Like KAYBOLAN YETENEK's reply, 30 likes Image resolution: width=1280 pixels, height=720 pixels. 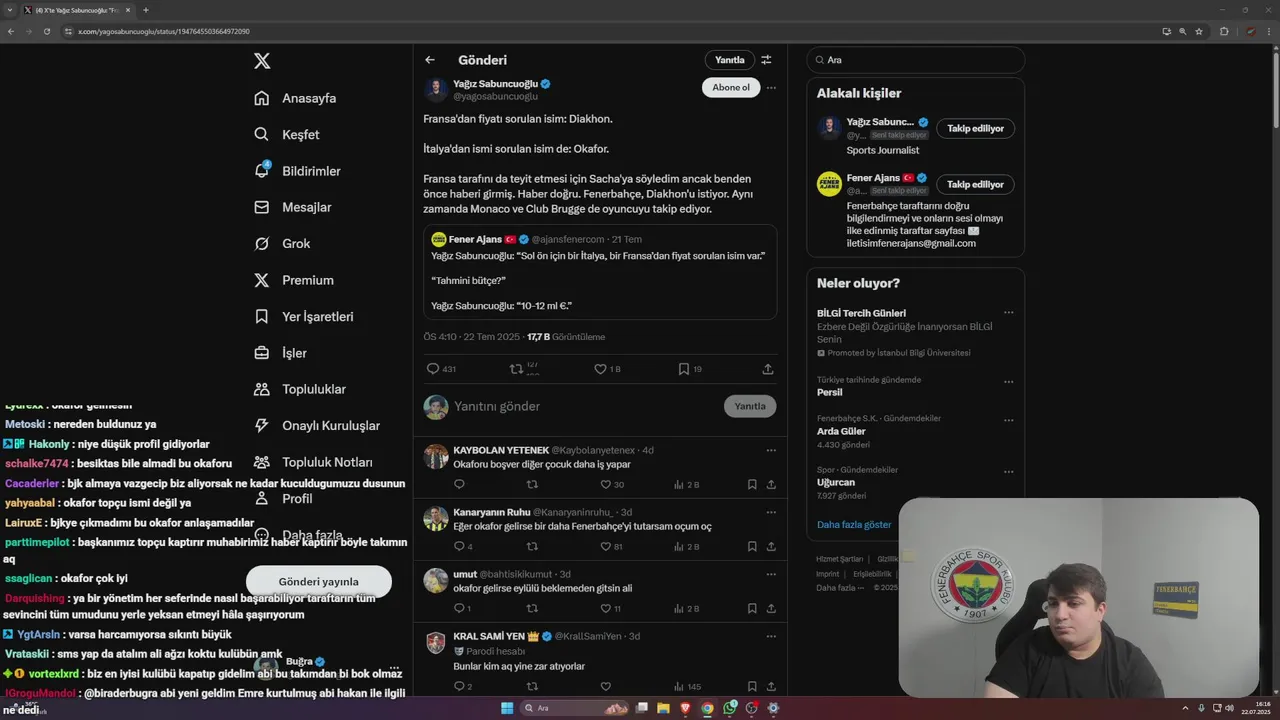pyautogui.click(x=605, y=484)
